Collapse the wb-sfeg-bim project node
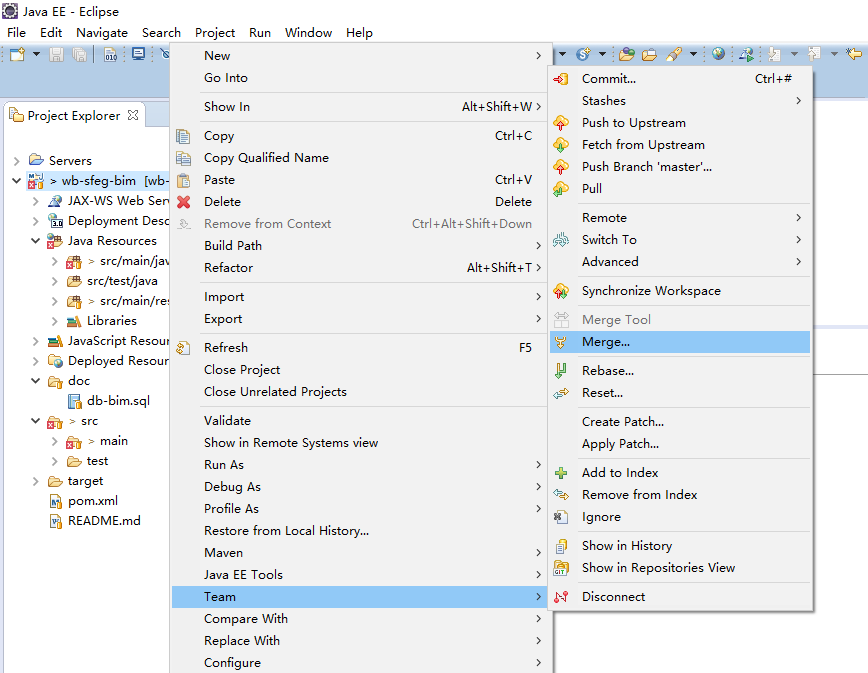Screen dimensions: 868x673 (17, 181)
